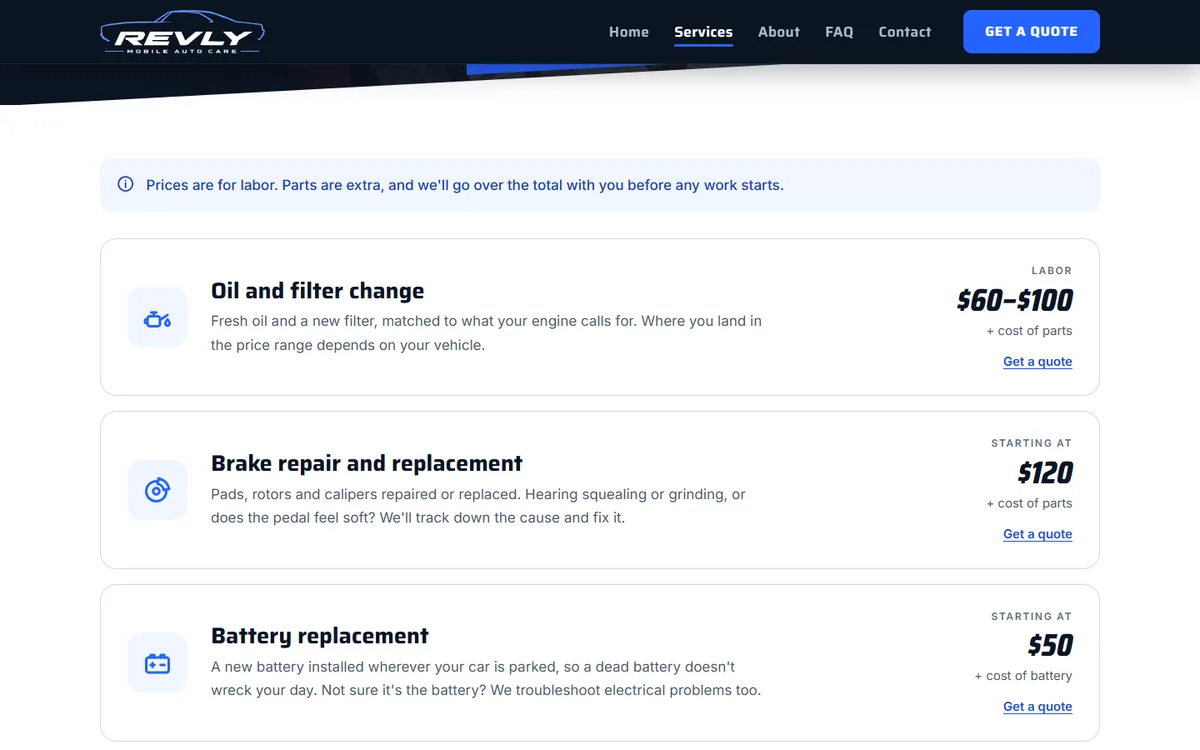Click the brake disc service icon
The width and height of the screenshot is (1200, 750).
pos(158,490)
